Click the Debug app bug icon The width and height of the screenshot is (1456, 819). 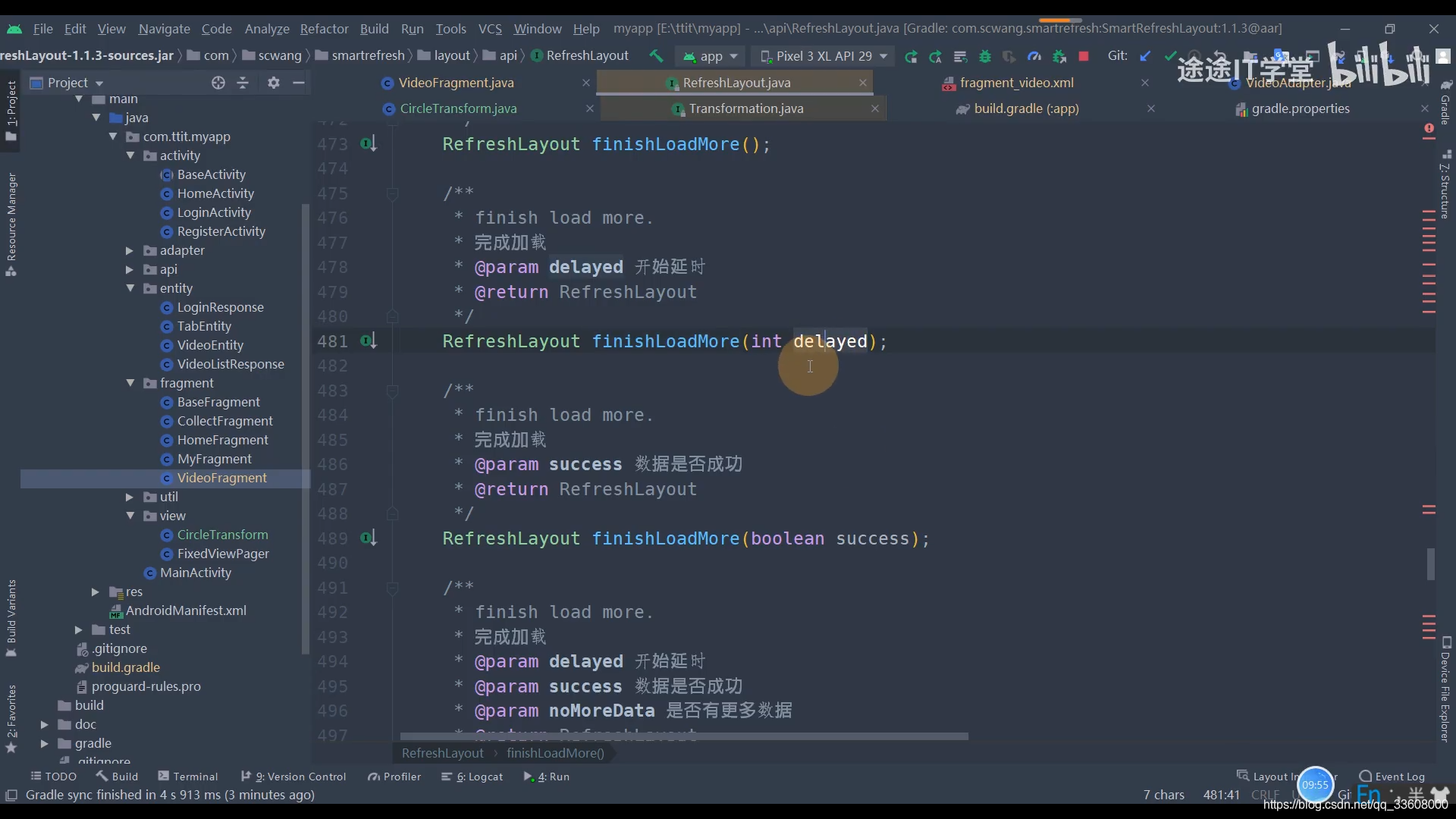(985, 56)
